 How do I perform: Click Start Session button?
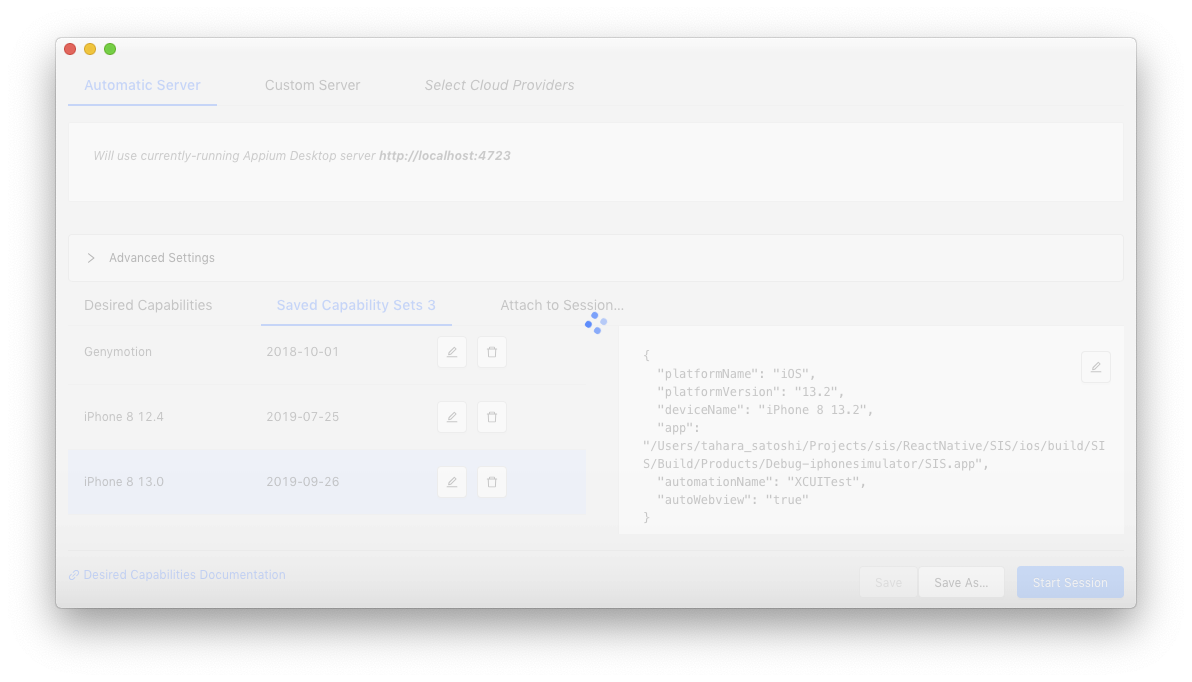(x=1070, y=582)
